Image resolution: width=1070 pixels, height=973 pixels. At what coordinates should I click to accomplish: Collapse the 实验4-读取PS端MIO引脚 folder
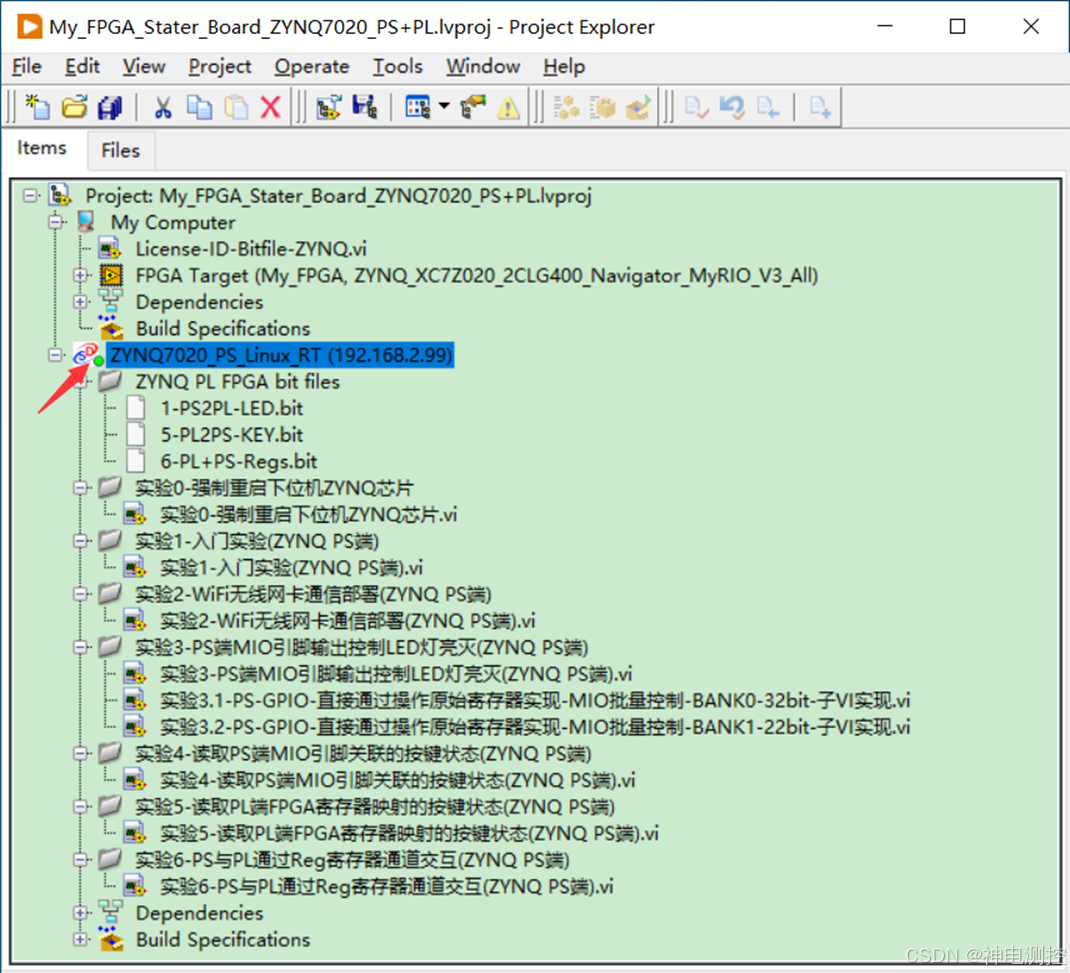(81, 753)
